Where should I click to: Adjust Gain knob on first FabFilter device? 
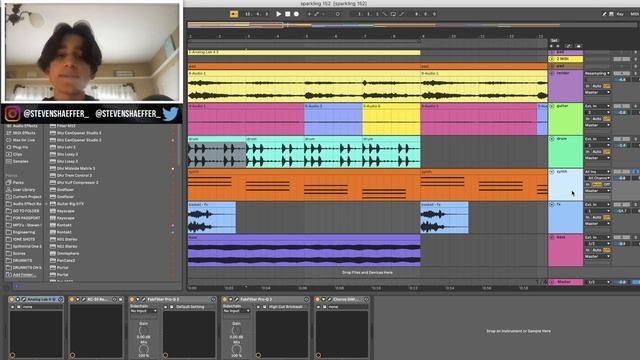coord(143,330)
